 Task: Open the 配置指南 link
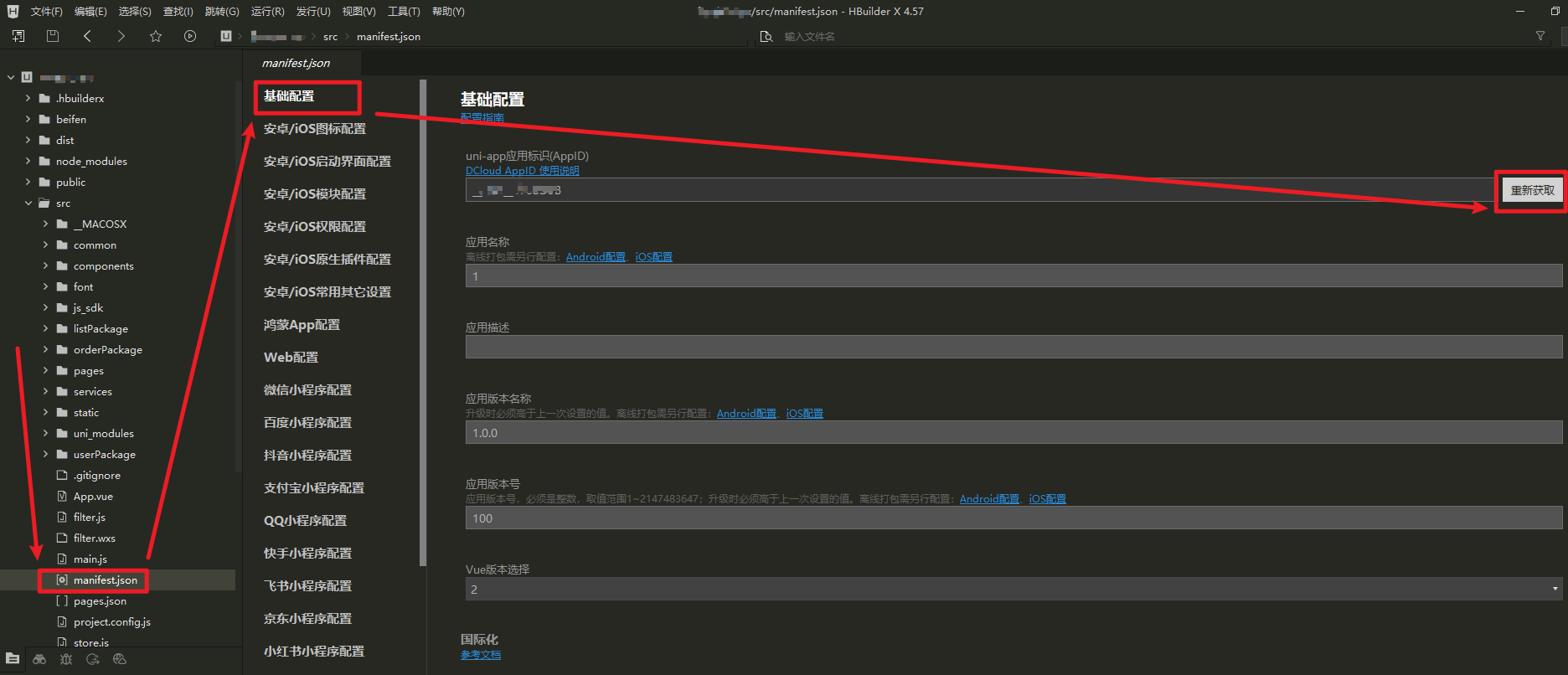(482, 118)
